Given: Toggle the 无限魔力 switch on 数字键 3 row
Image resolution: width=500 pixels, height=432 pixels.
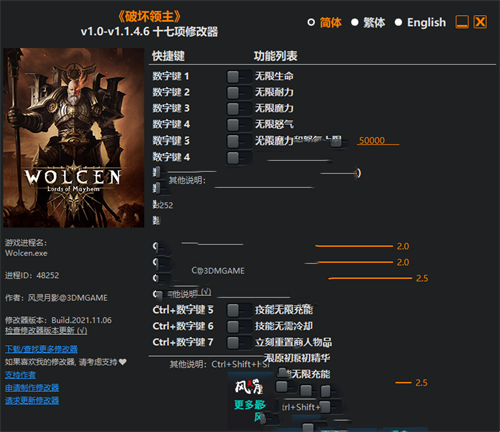Looking at the screenshot, I should coord(239,108).
